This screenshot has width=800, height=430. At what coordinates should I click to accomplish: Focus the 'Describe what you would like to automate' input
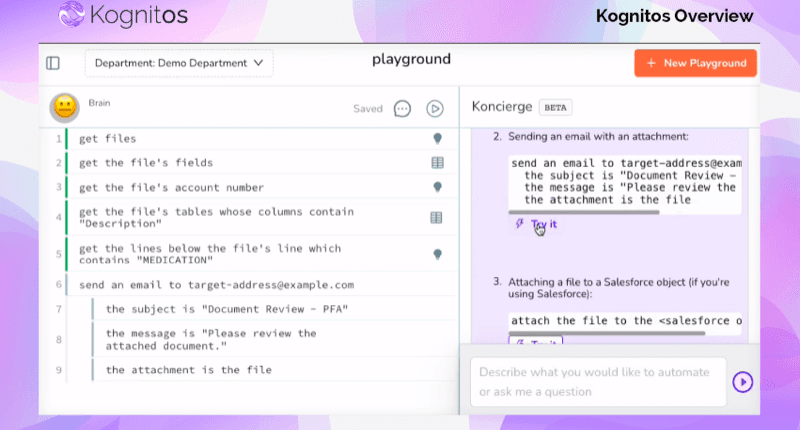click(598, 382)
